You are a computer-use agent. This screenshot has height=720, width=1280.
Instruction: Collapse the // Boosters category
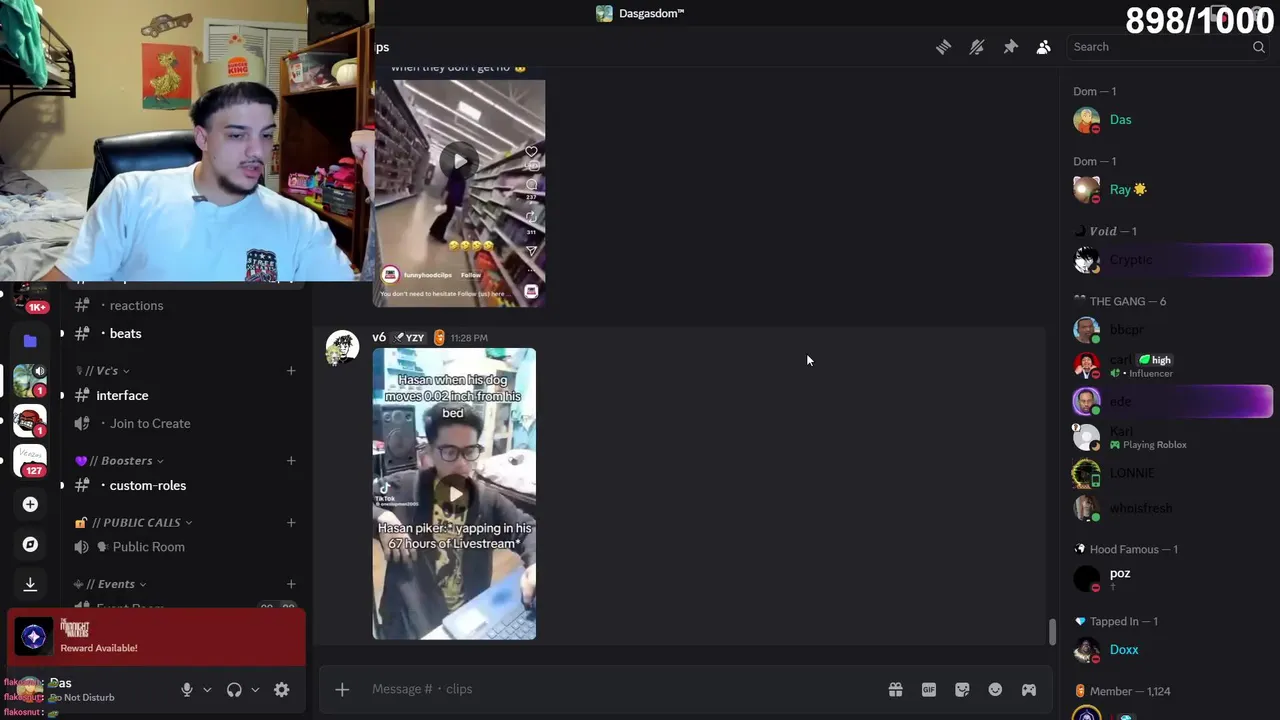coord(120,460)
